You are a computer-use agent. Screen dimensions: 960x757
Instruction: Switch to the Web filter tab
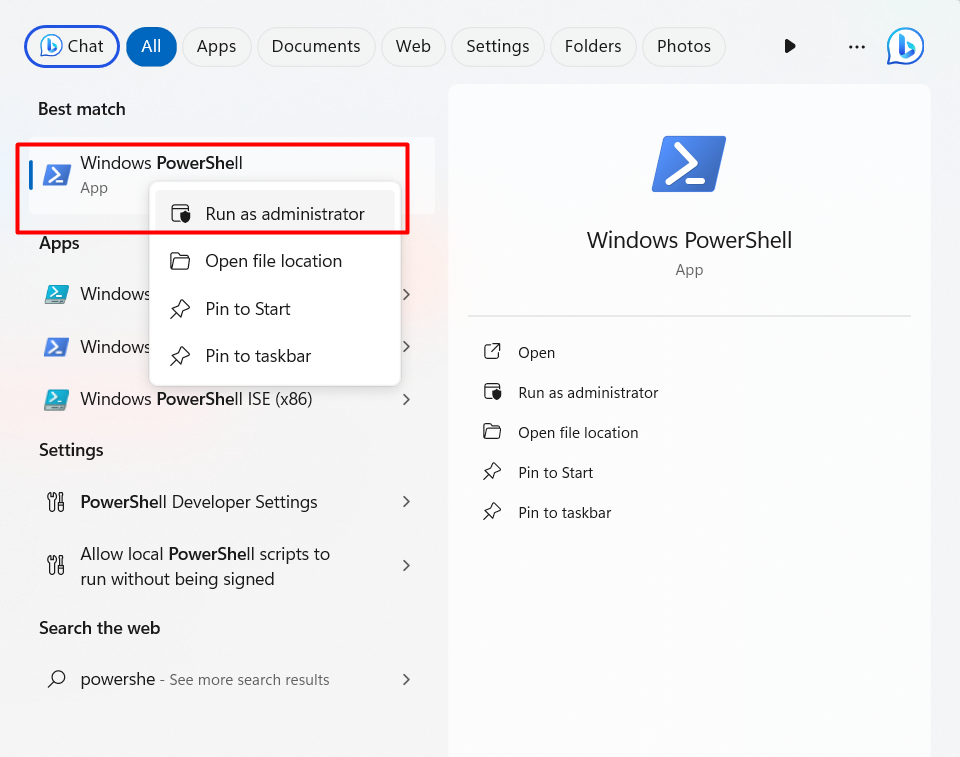pyautogui.click(x=413, y=47)
